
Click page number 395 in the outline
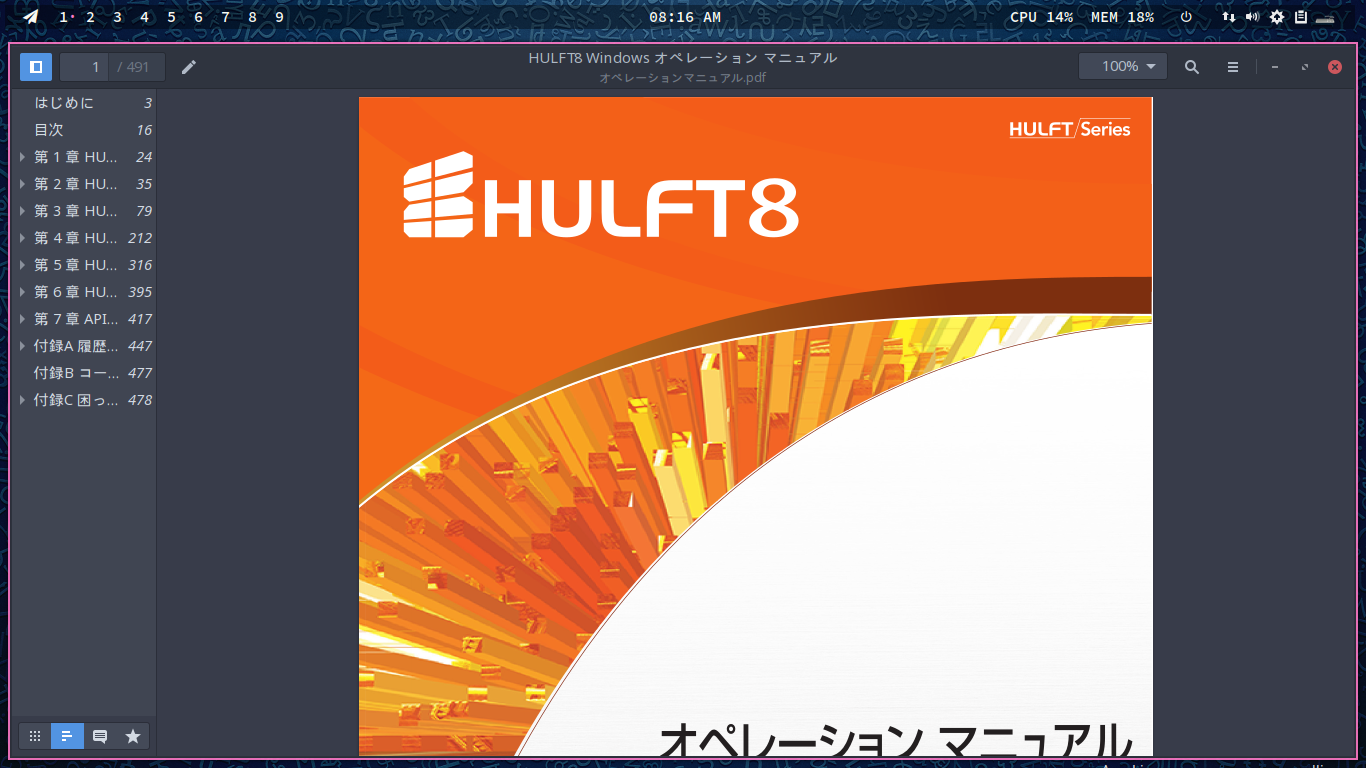point(140,292)
